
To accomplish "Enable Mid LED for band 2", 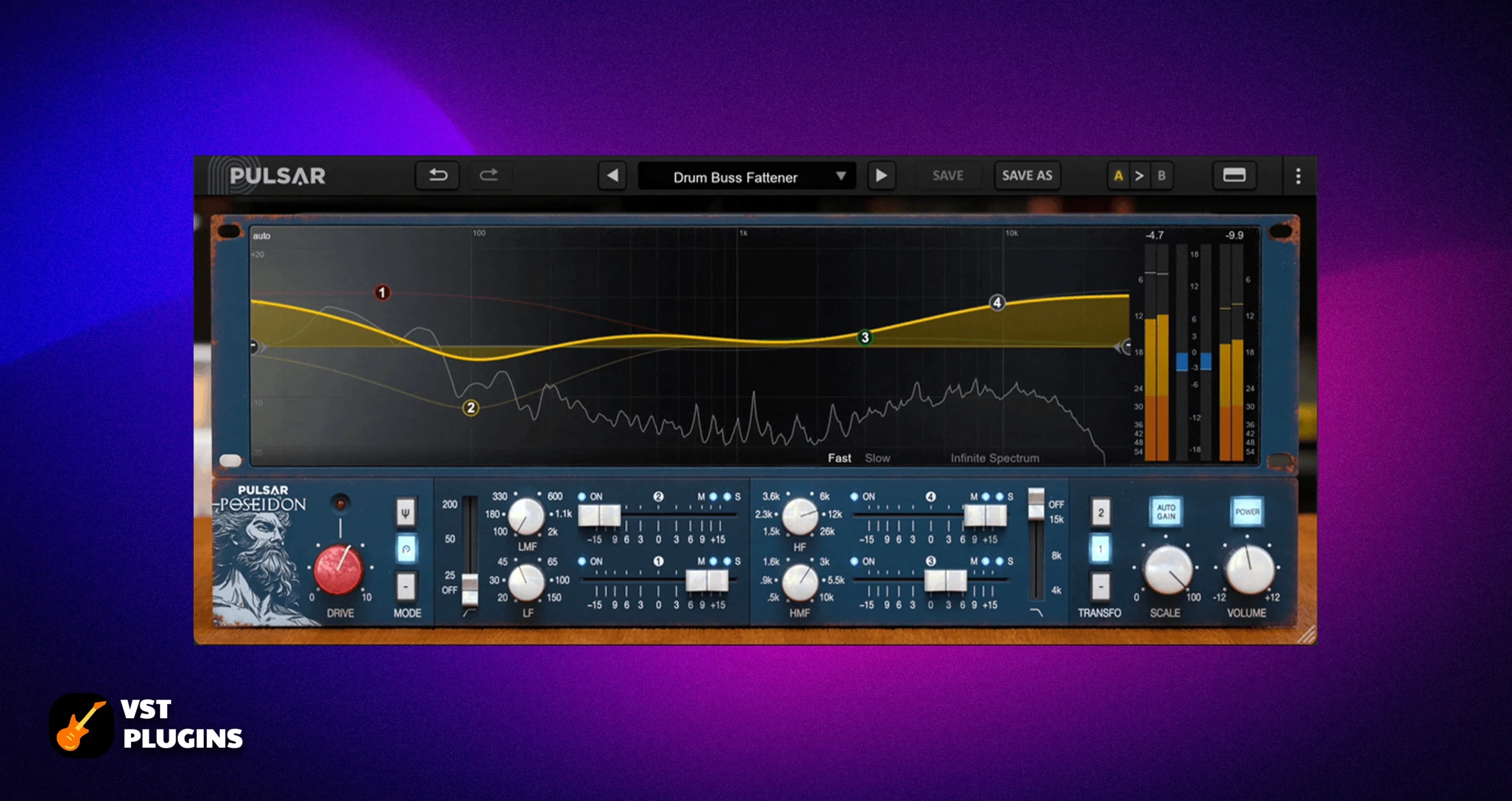I will click(713, 496).
